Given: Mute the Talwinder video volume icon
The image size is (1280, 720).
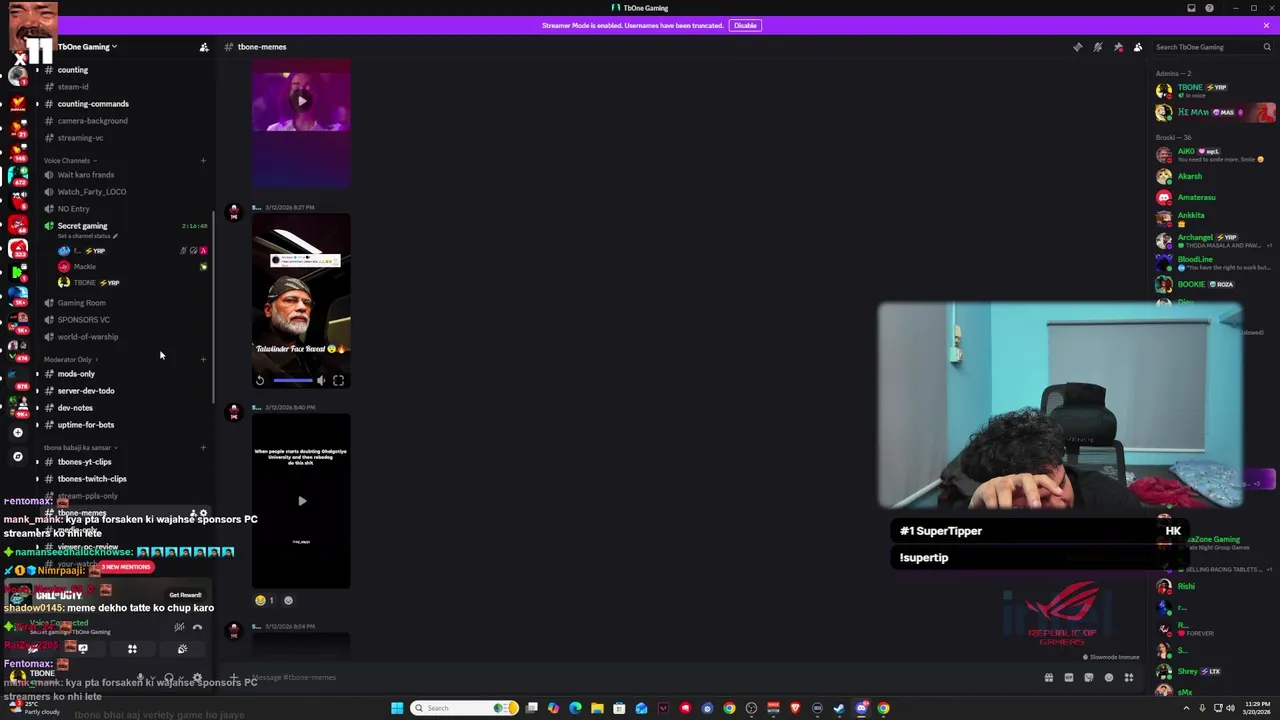Looking at the screenshot, I should point(321,380).
